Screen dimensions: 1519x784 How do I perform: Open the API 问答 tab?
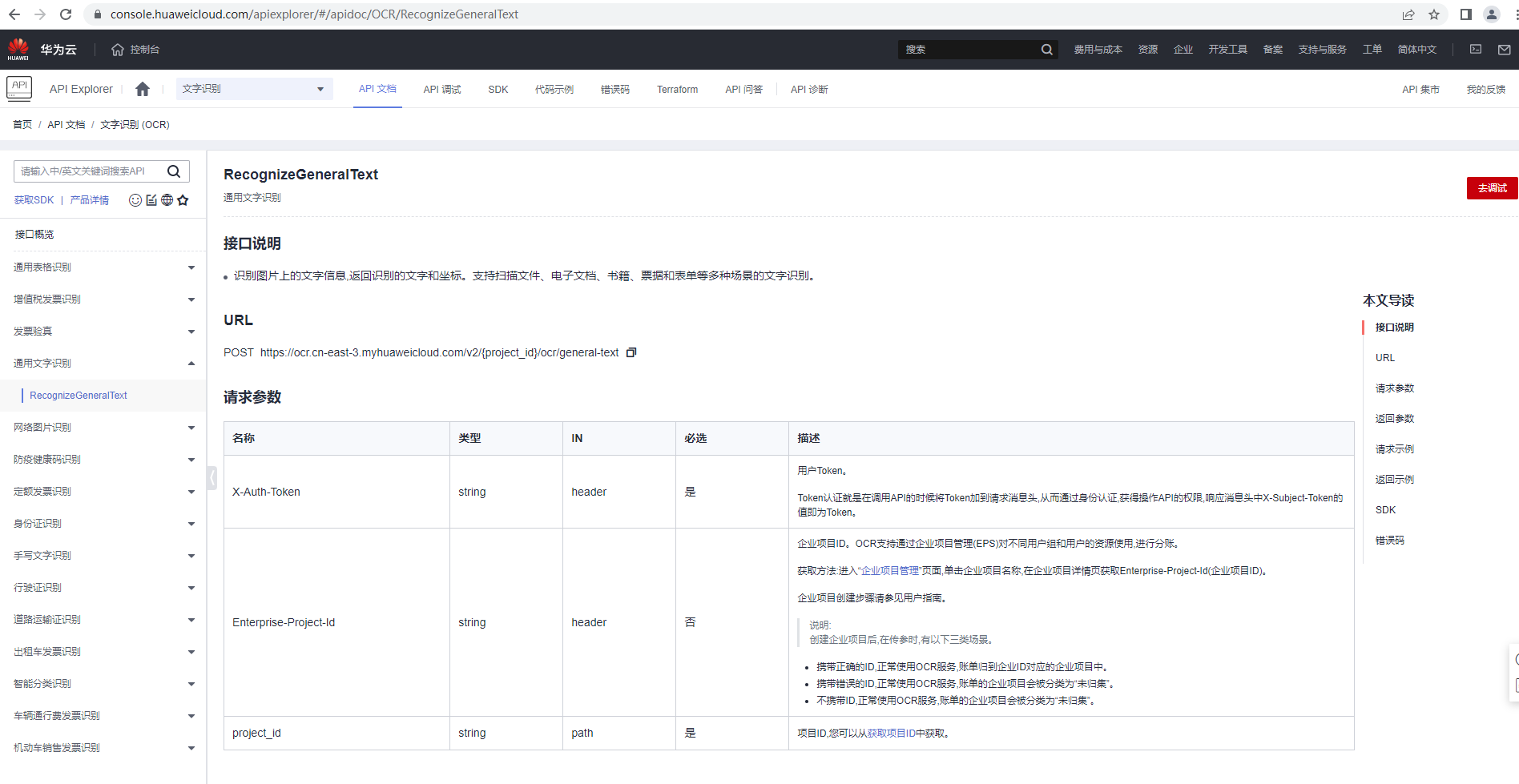coord(744,90)
